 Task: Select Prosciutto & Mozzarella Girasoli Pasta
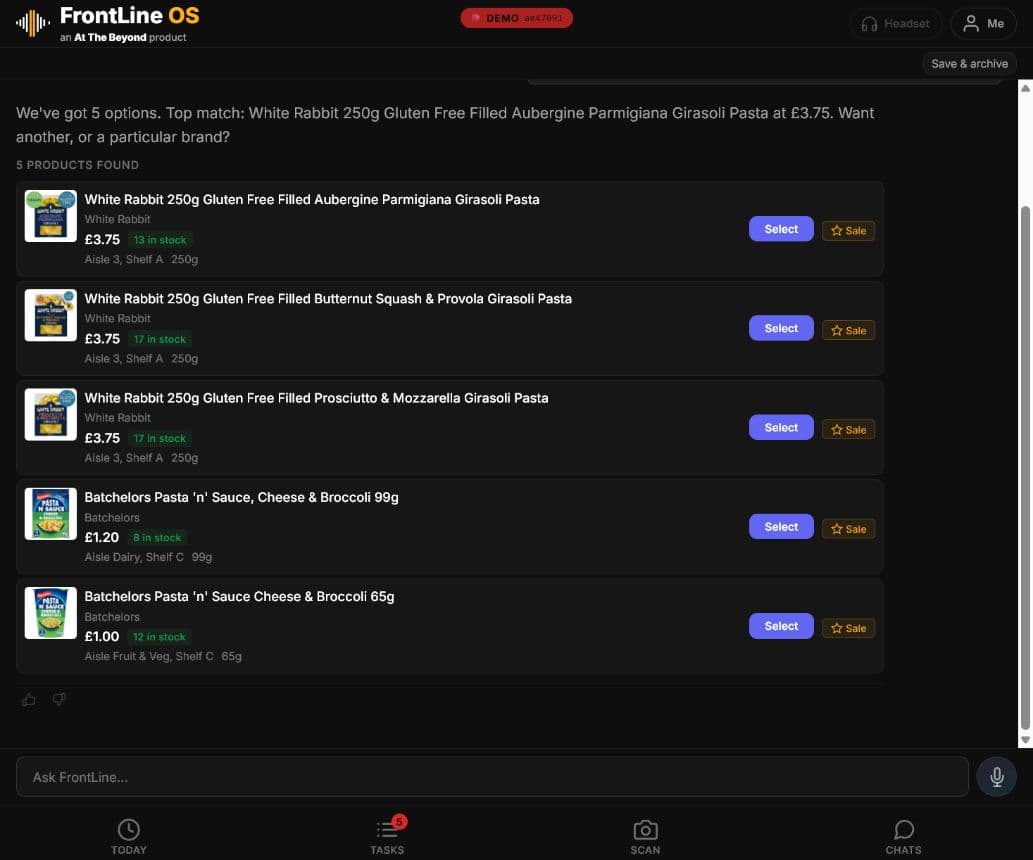click(781, 428)
